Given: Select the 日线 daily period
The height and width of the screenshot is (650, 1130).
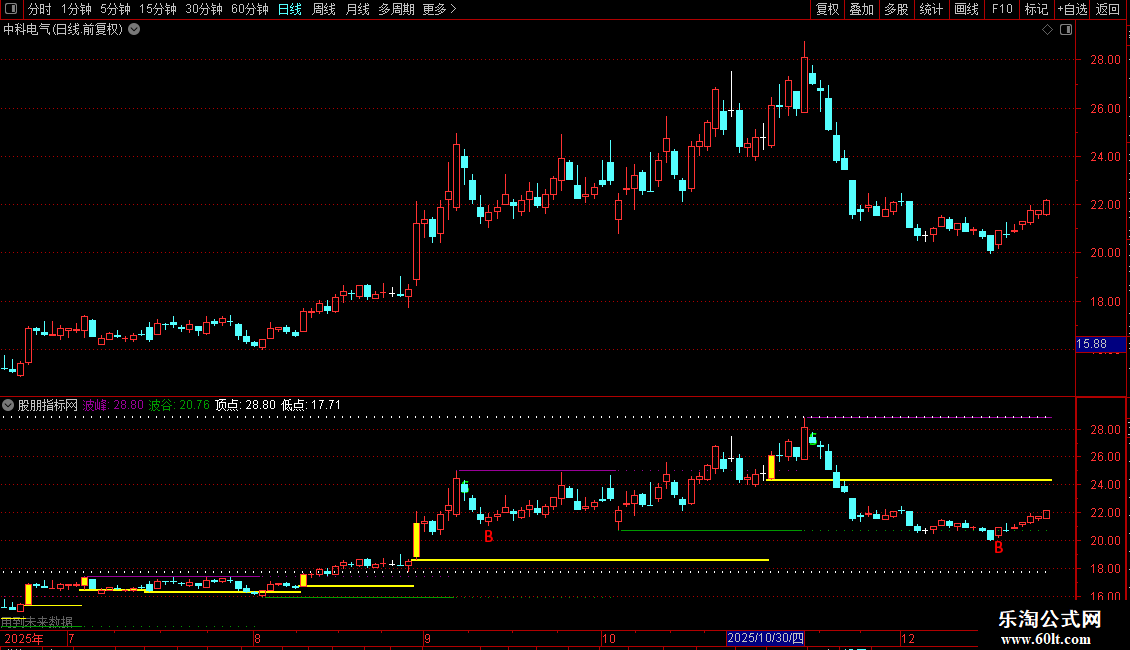Looking at the screenshot, I should [290, 9].
